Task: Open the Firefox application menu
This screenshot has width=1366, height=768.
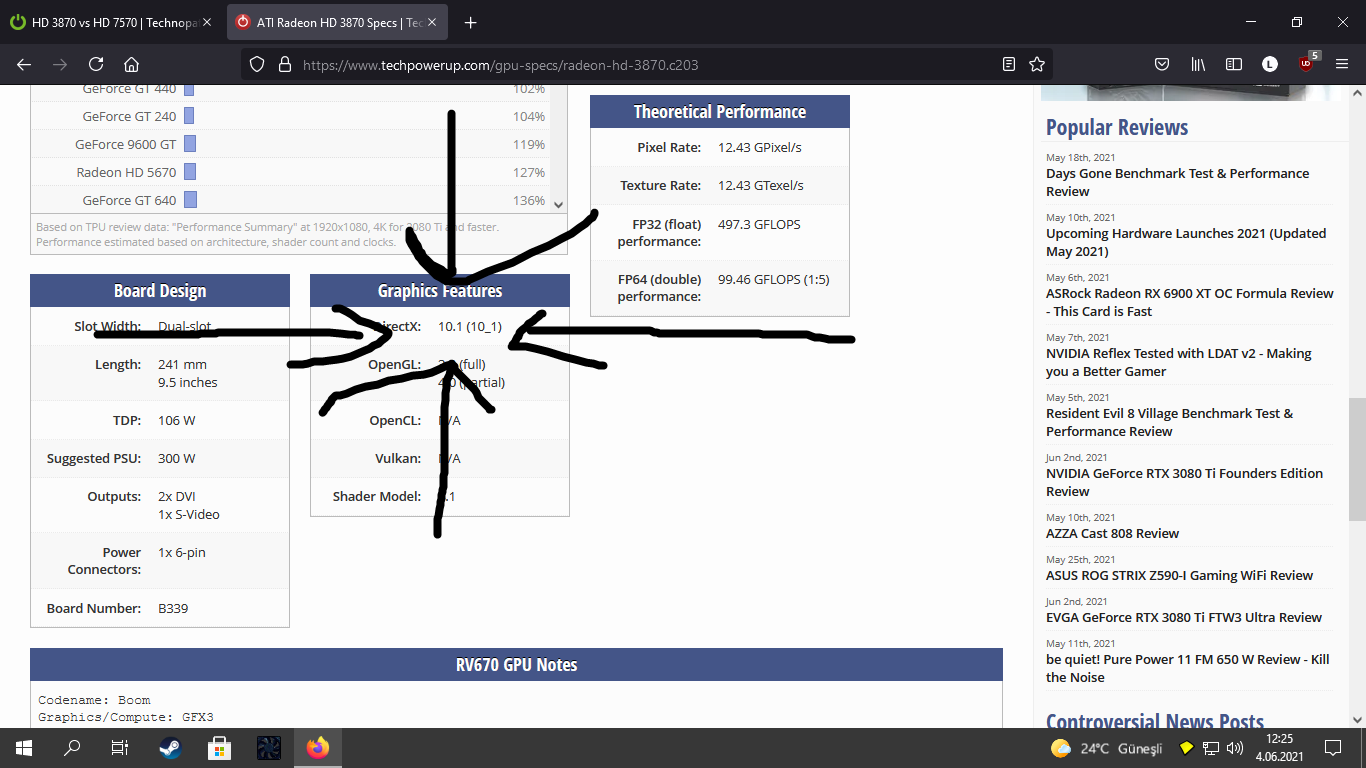Action: pyautogui.click(x=1342, y=64)
